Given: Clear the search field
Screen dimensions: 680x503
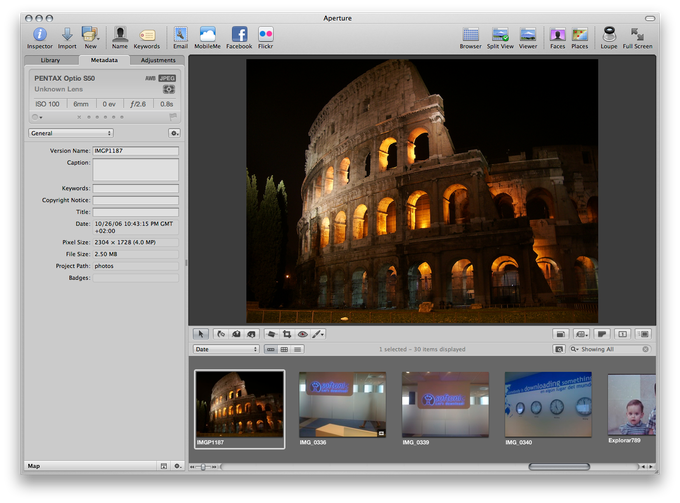Looking at the screenshot, I should click(x=646, y=349).
